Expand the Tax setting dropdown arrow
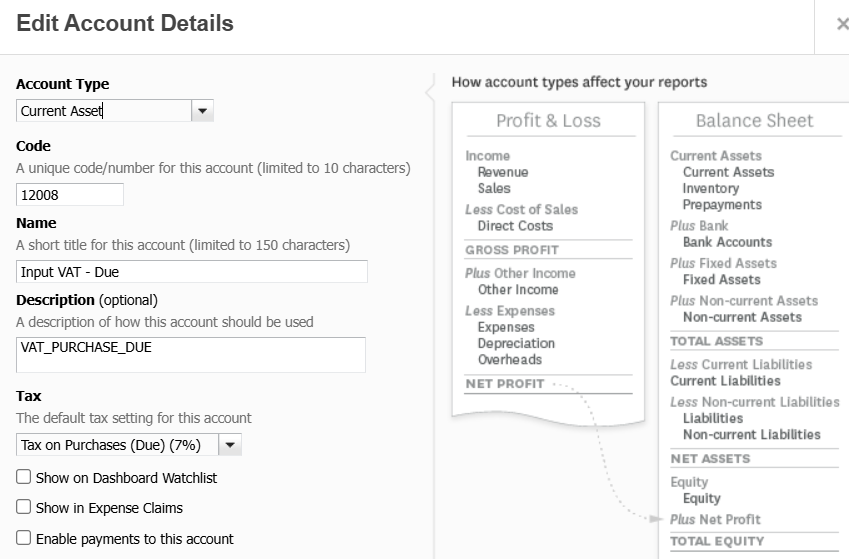Viewport: 849px width, 559px height. 230,445
